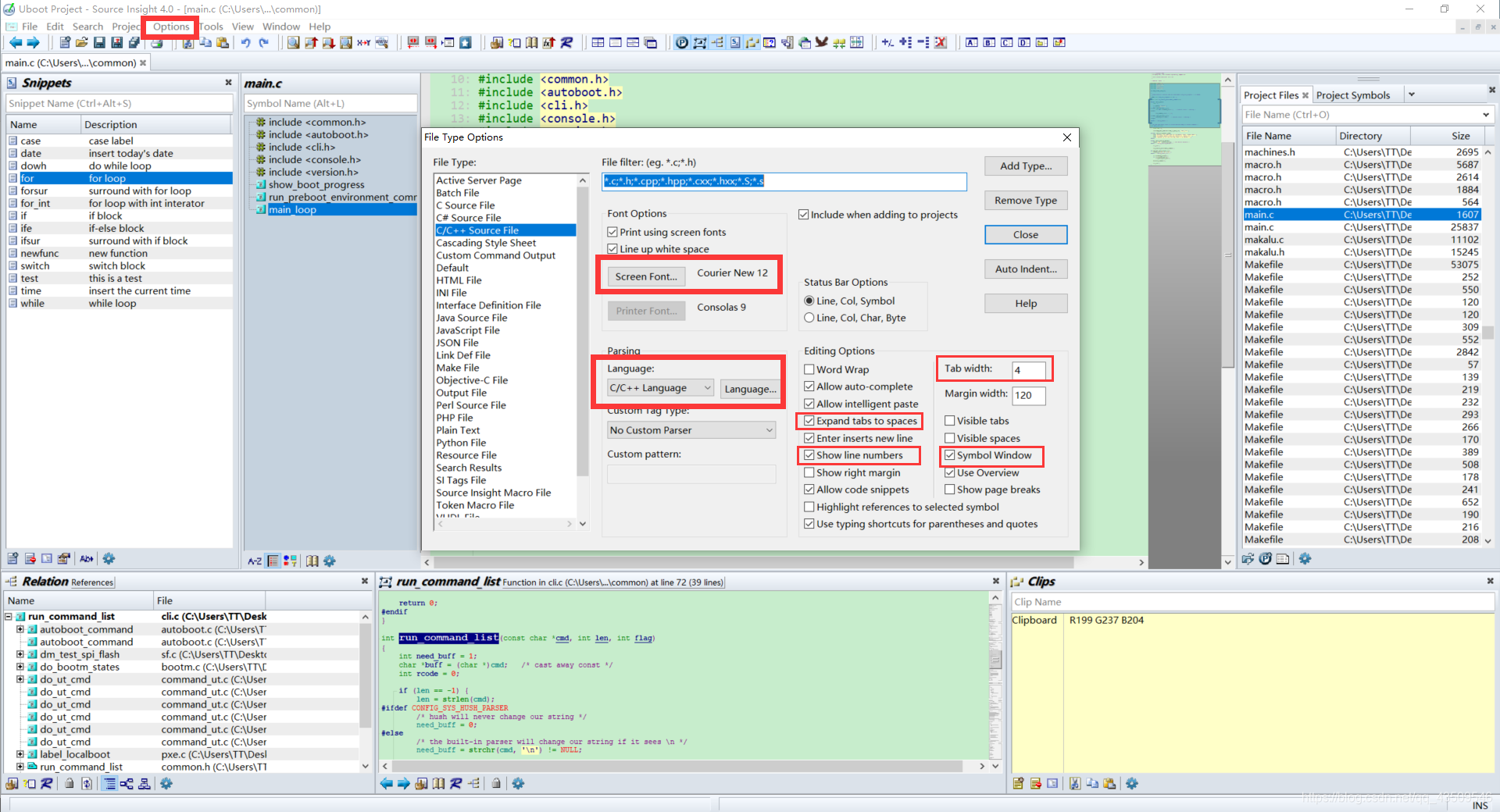Enable Show page breaks checkbox
The image size is (1500, 812).
point(950,490)
